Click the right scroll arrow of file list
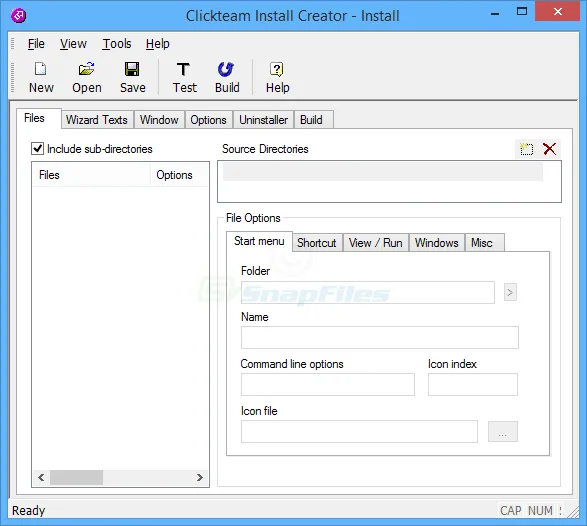The image size is (587, 526). pyautogui.click(x=200, y=477)
